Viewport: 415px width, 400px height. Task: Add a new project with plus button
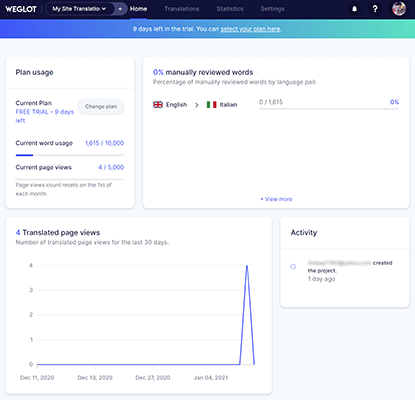point(120,9)
